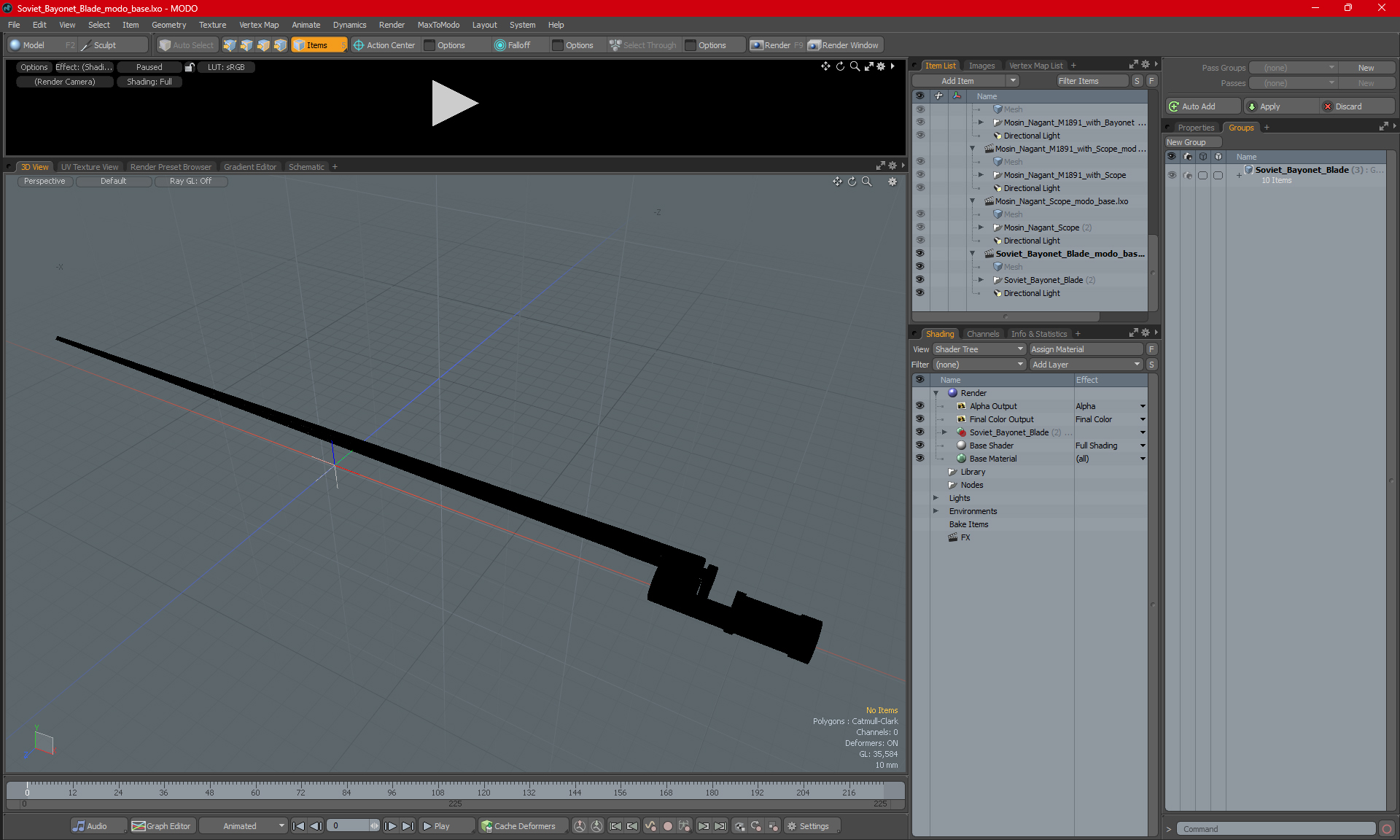Image resolution: width=1400 pixels, height=840 pixels.
Task: Toggle visibility of Mosin_Nagant_Scope (2)
Action: point(919,227)
